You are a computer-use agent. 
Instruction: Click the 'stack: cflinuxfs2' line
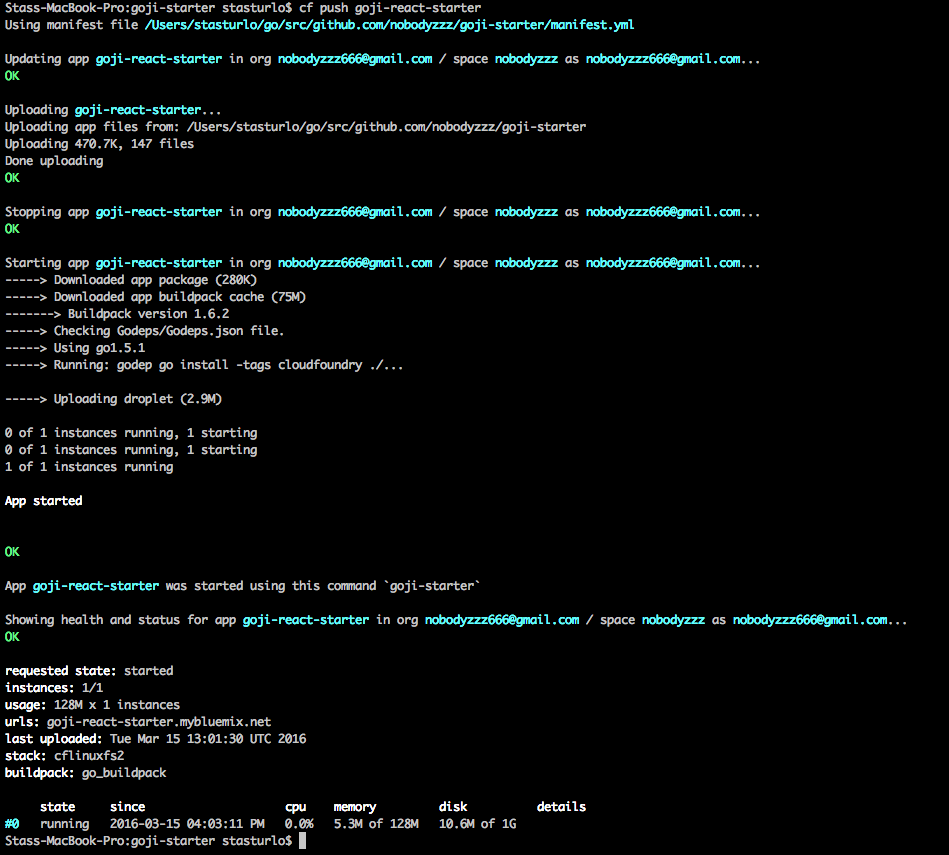point(65,755)
